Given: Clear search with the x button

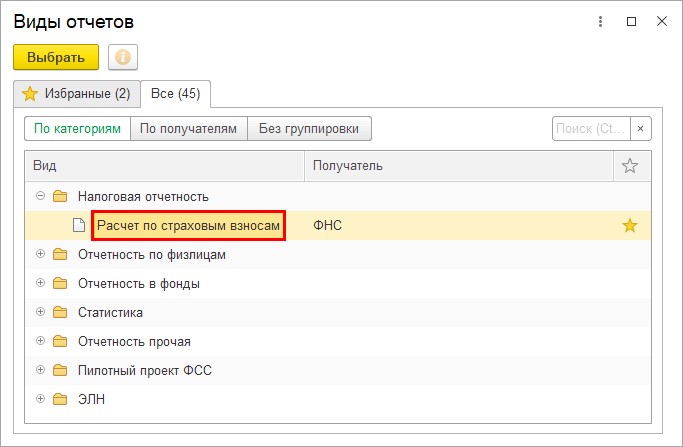Looking at the screenshot, I should (640, 129).
